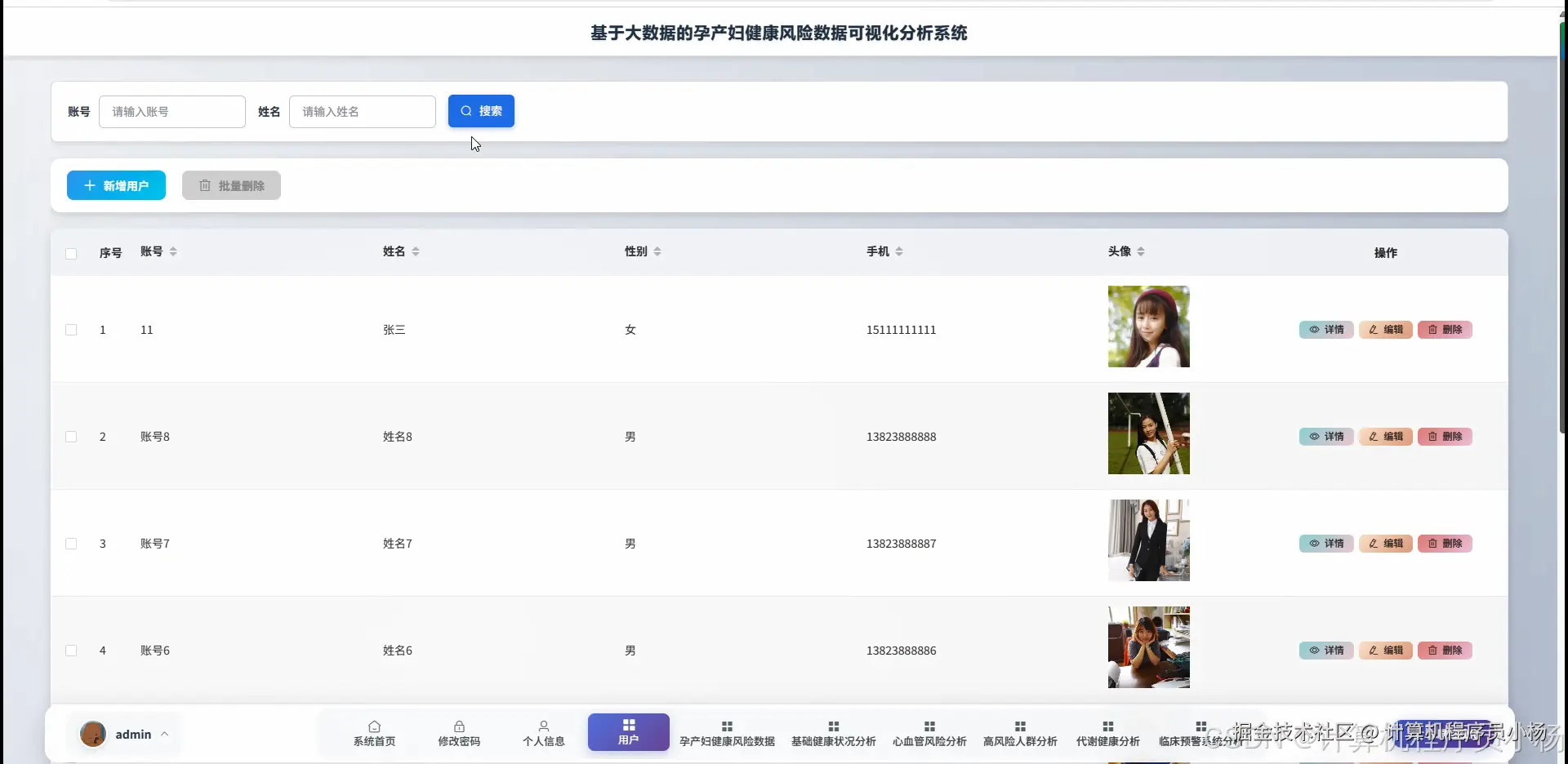Click 编辑 edit for 姓名7
Image resolution: width=1568 pixels, height=764 pixels.
point(1386,544)
